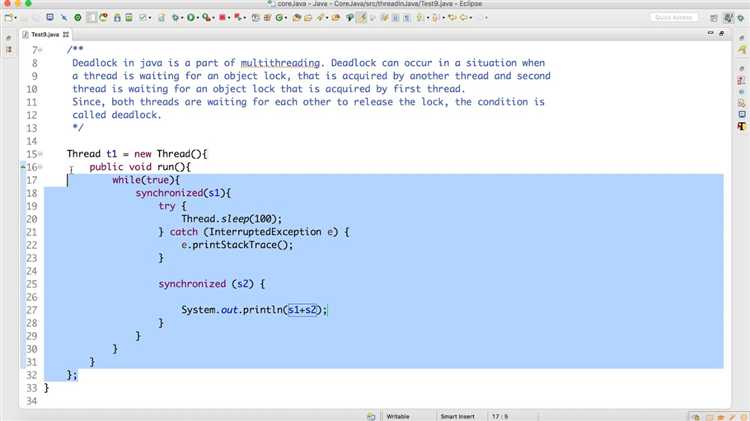Open the New wizard dropdown arrow
This screenshot has height=421, width=750.
pos(16,18)
